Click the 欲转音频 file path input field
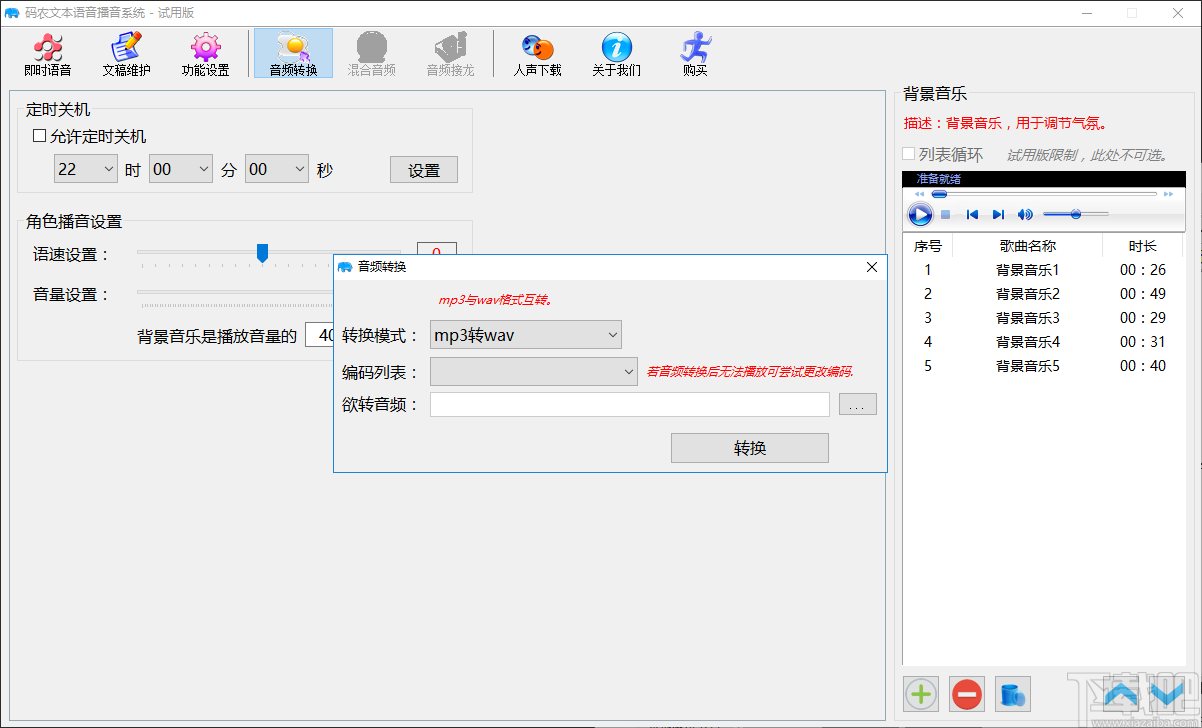This screenshot has width=1202, height=728. coord(630,404)
